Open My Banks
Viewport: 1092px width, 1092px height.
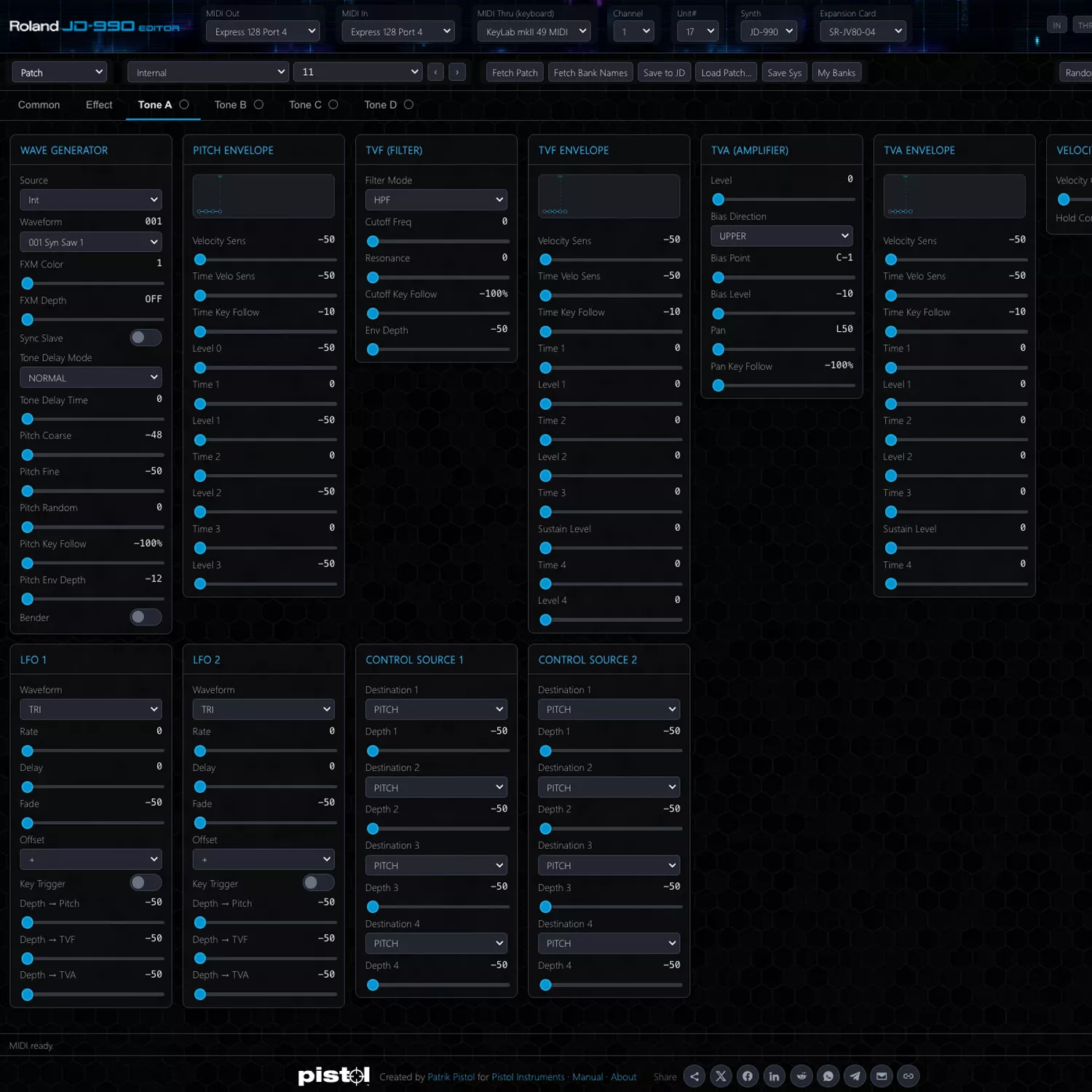click(836, 72)
